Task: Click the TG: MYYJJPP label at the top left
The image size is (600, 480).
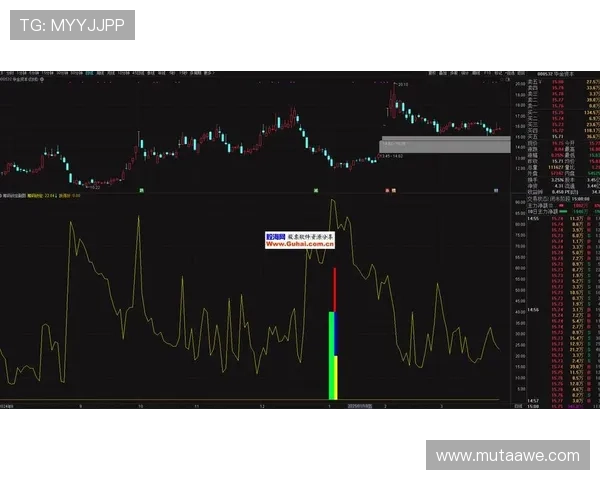Action: click(71, 25)
